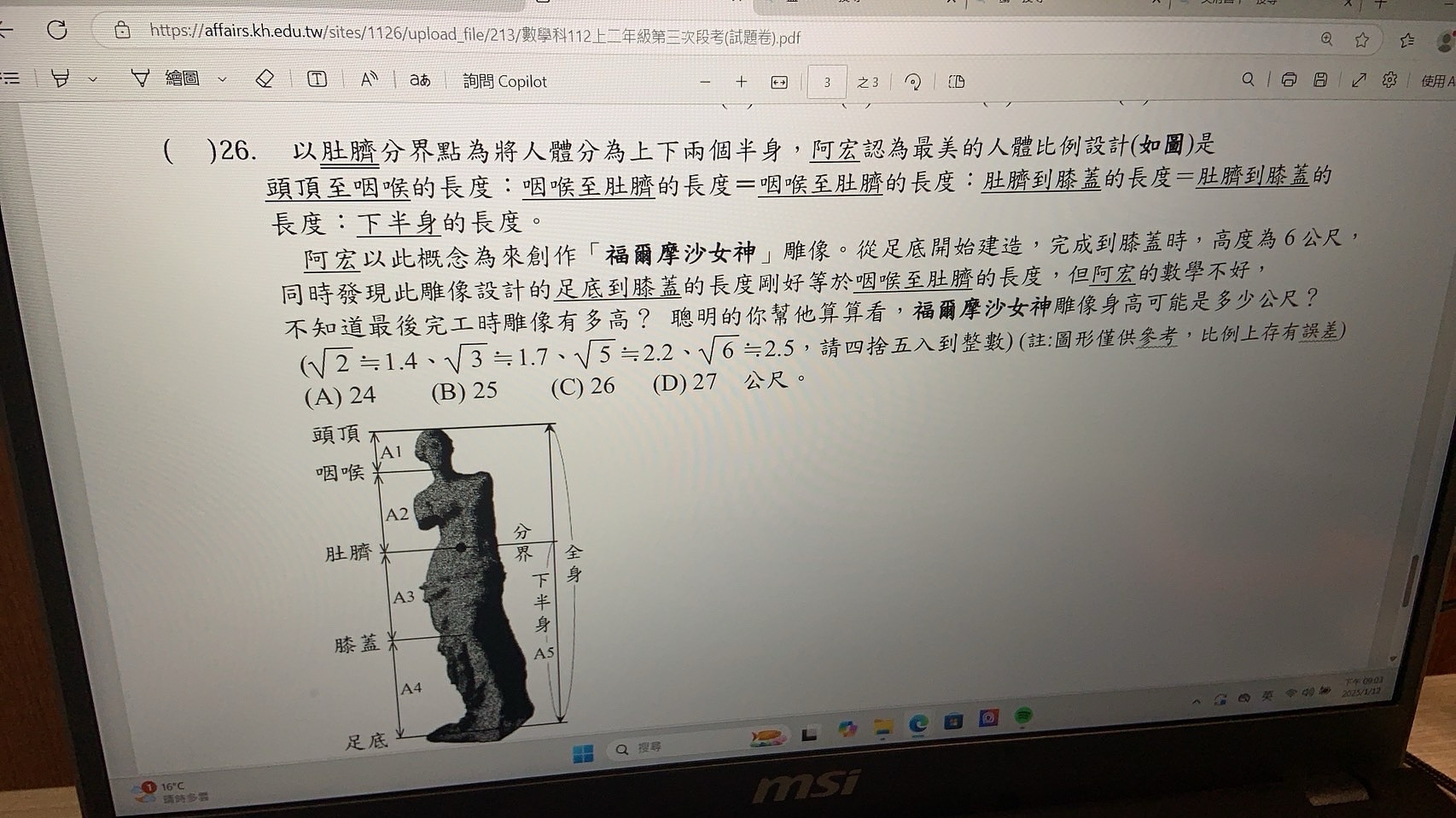
Task: Open Task View on the taskbar
Action: (809, 734)
